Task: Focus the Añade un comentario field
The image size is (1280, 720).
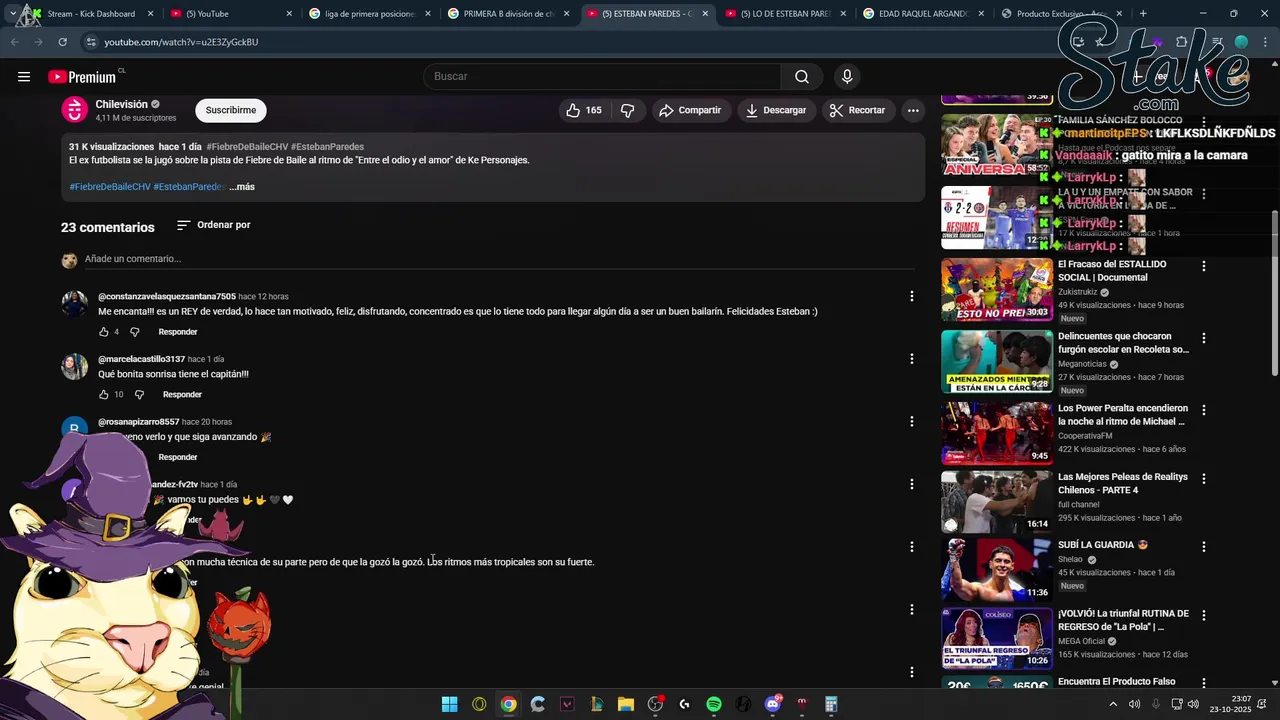Action: coord(500,259)
